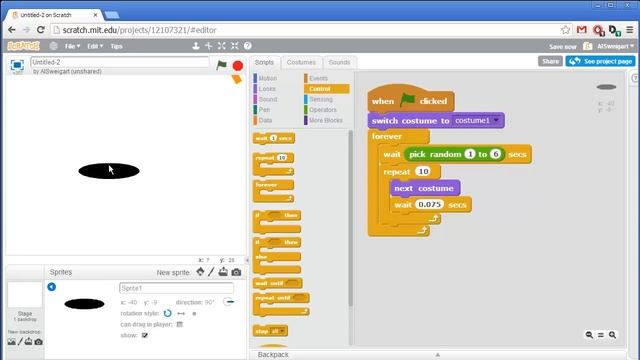Screen dimensions: 640x360
Task: Select the Grow sprite tool
Action: (x=222, y=46)
